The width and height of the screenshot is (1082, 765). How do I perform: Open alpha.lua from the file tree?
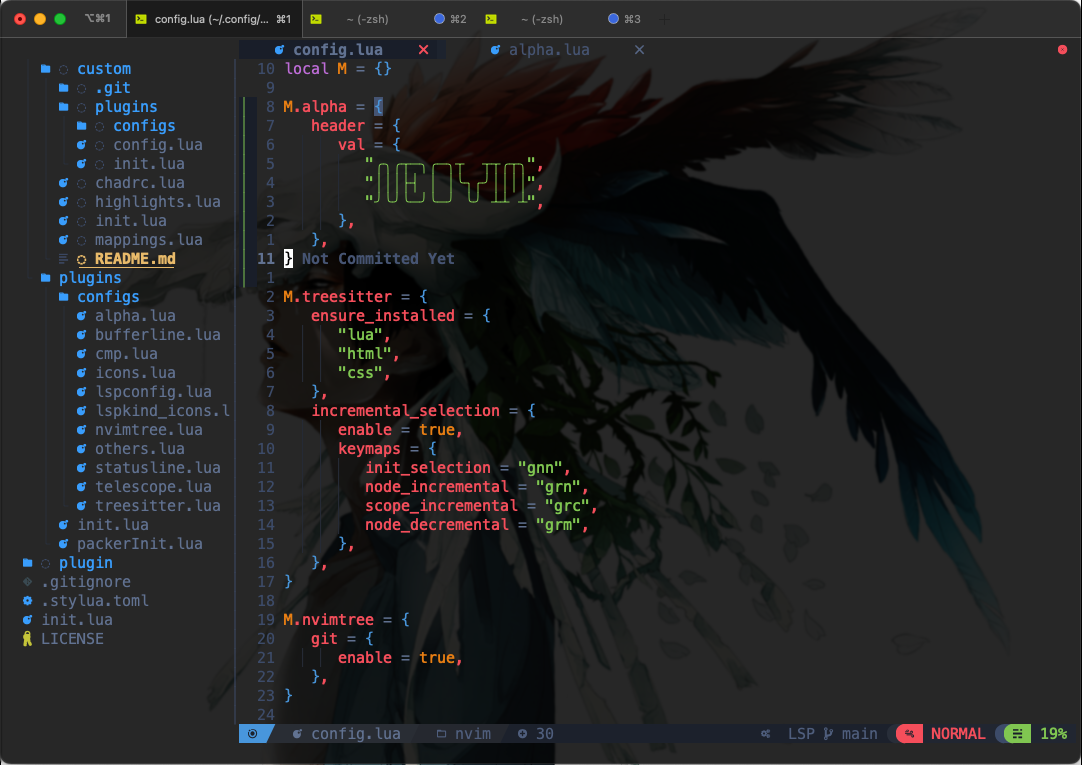[135, 316]
